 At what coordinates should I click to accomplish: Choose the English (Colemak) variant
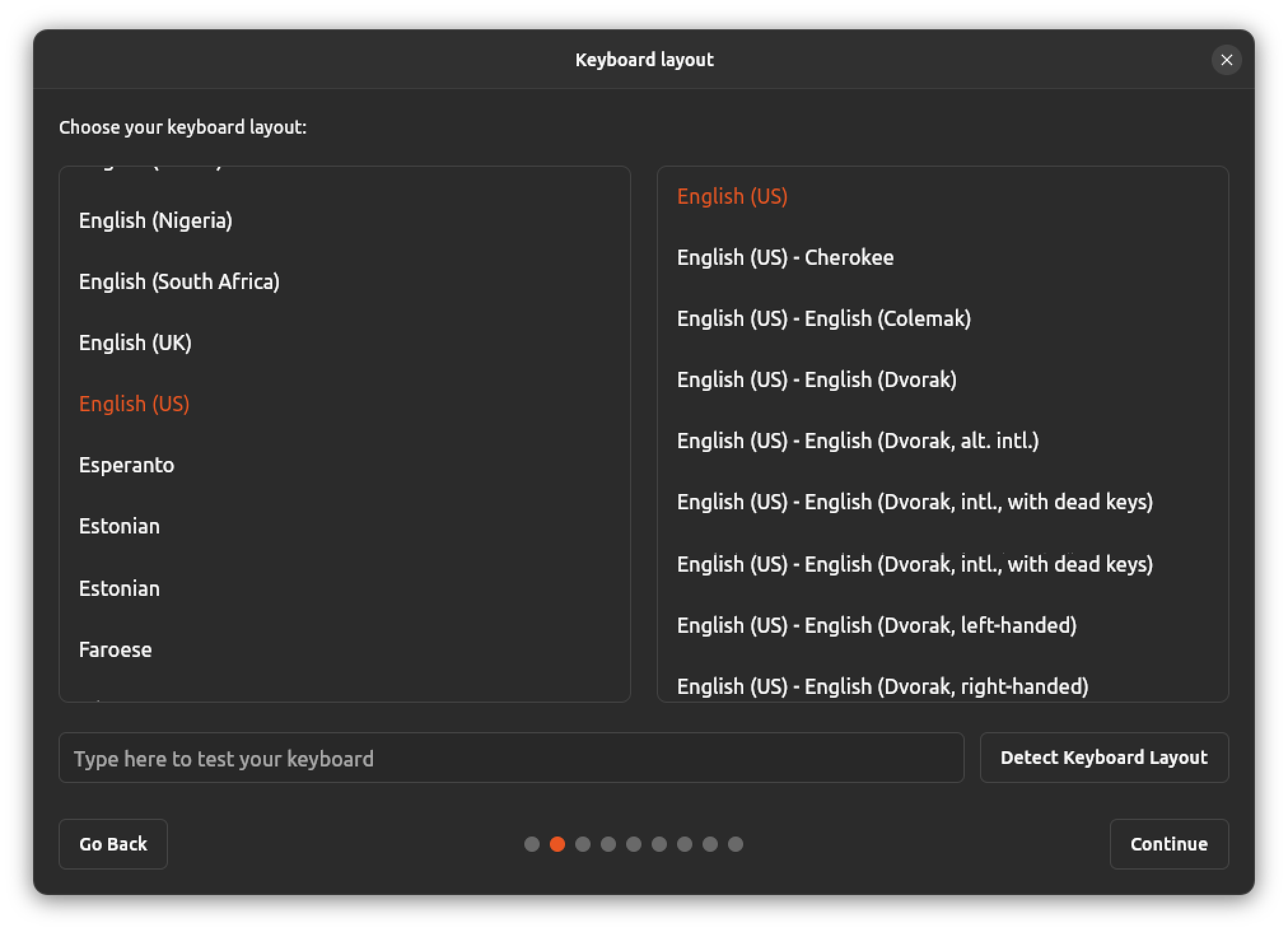click(823, 319)
